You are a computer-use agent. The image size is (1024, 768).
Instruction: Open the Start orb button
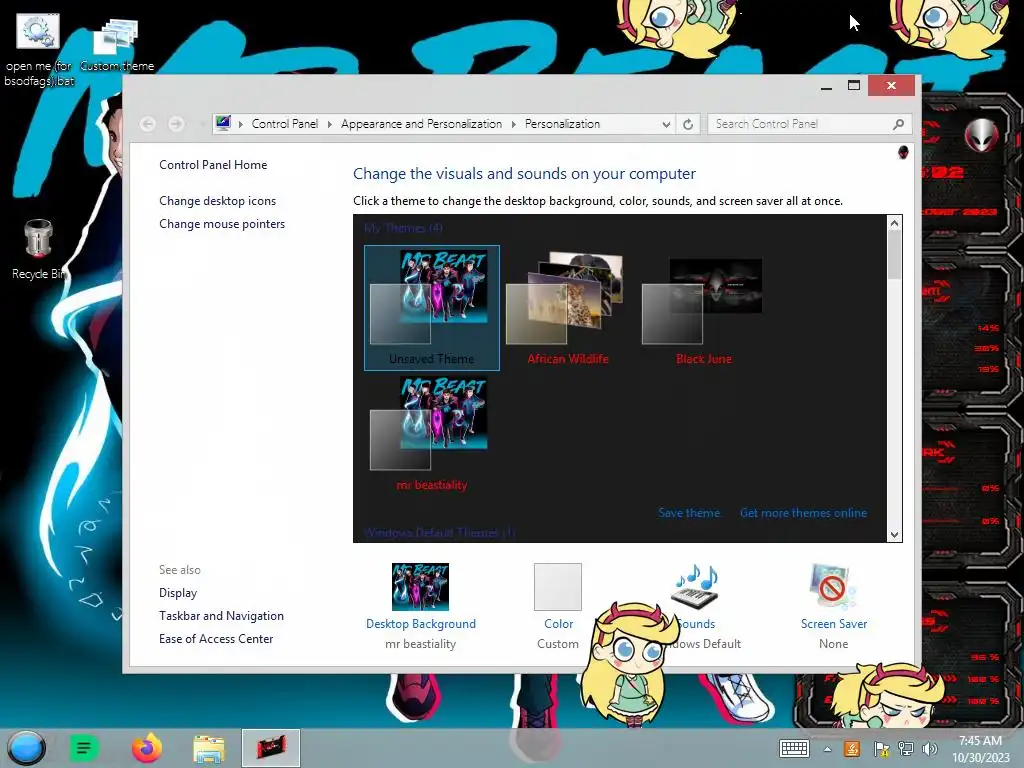pyautogui.click(x=27, y=748)
